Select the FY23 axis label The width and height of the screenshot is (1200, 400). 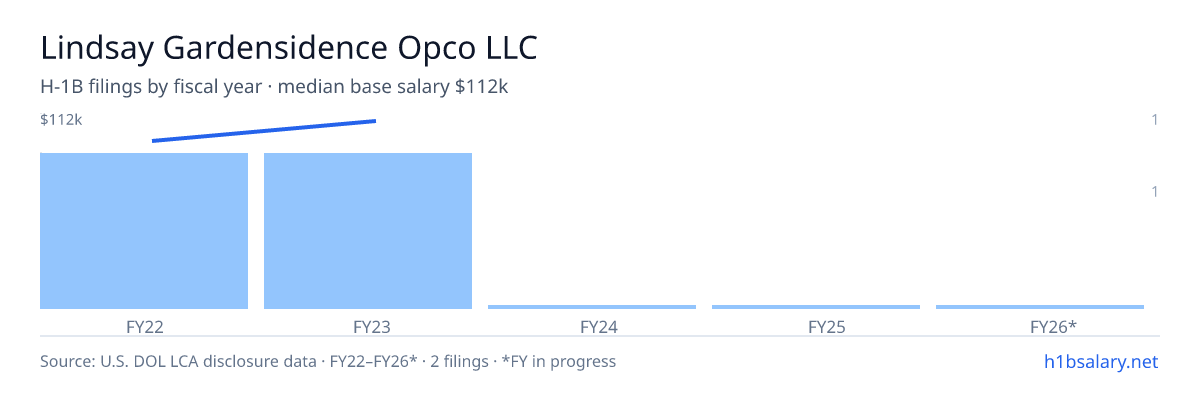[368, 326]
